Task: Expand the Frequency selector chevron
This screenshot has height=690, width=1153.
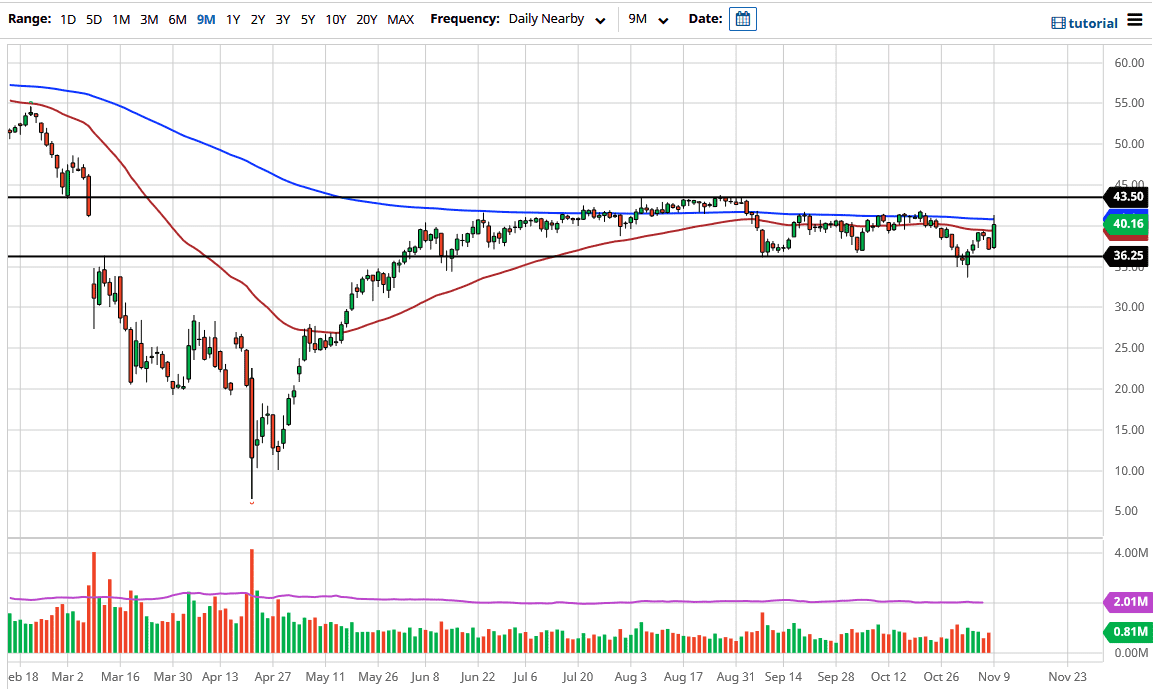Action: pyautogui.click(x=600, y=20)
